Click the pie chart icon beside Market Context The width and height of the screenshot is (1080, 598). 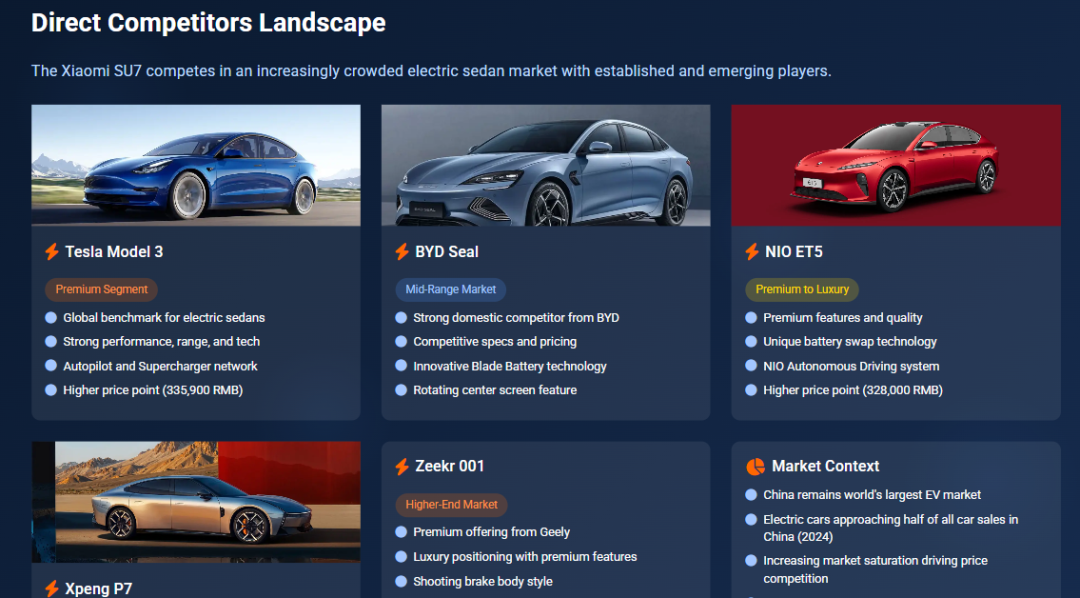[756, 466]
